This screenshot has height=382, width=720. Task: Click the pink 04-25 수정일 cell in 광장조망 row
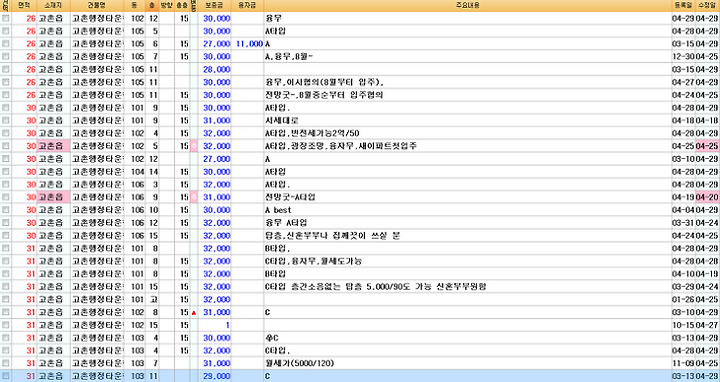[707, 146]
